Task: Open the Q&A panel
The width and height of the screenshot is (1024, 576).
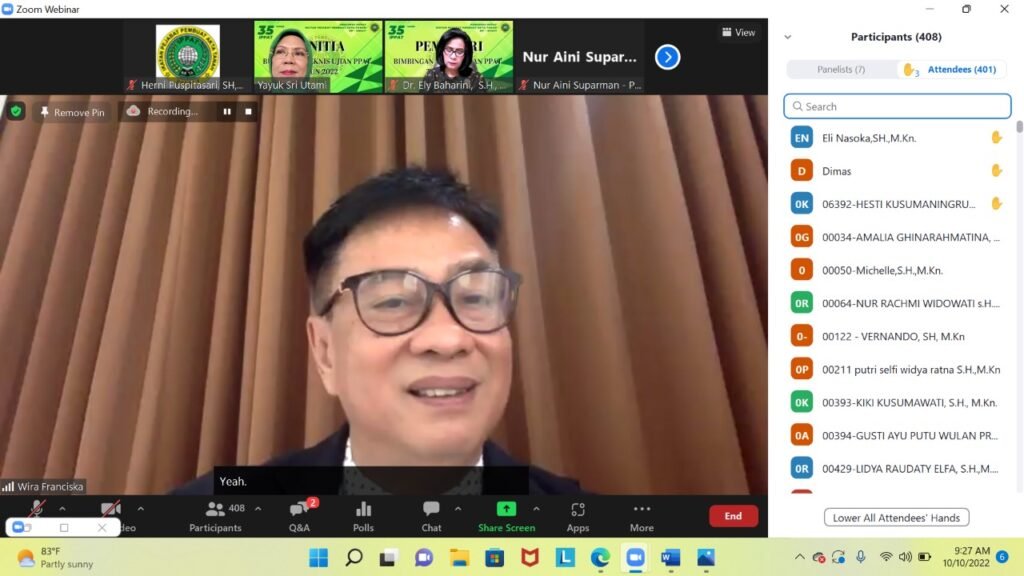Action: [300, 516]
